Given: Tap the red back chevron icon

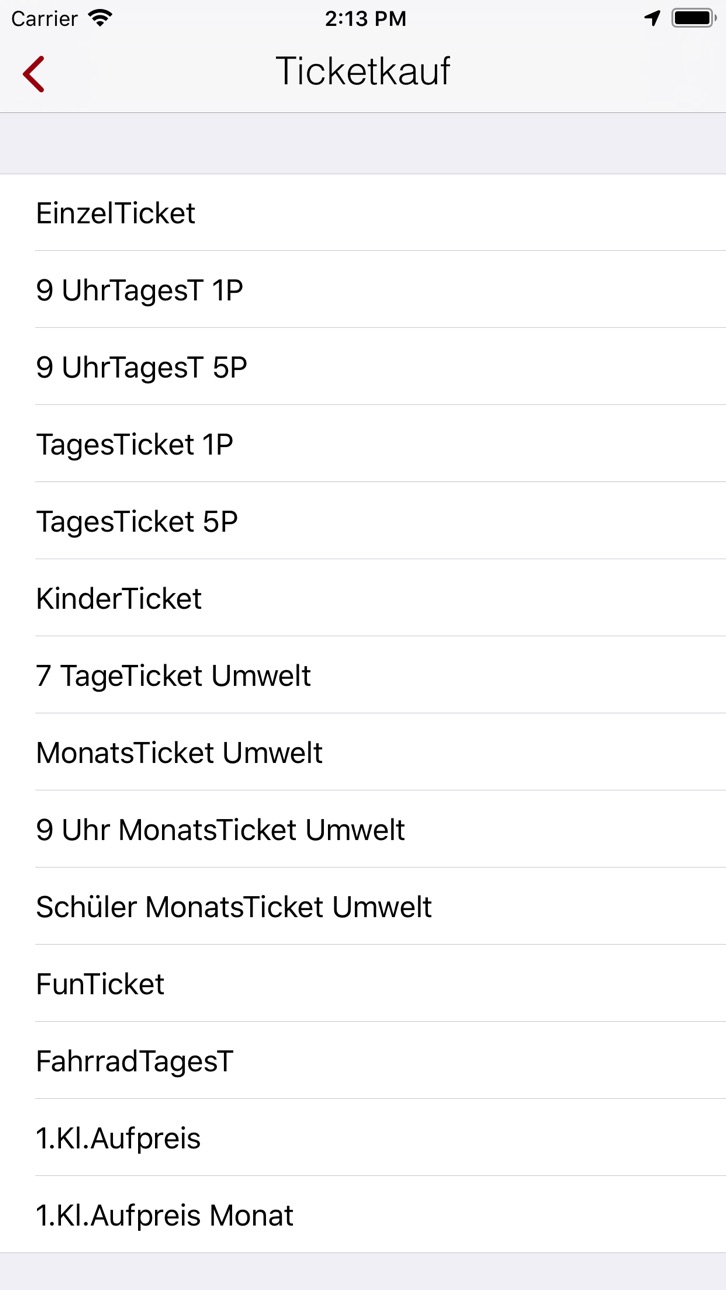Looking at the screenshot, I should [34, 74].
